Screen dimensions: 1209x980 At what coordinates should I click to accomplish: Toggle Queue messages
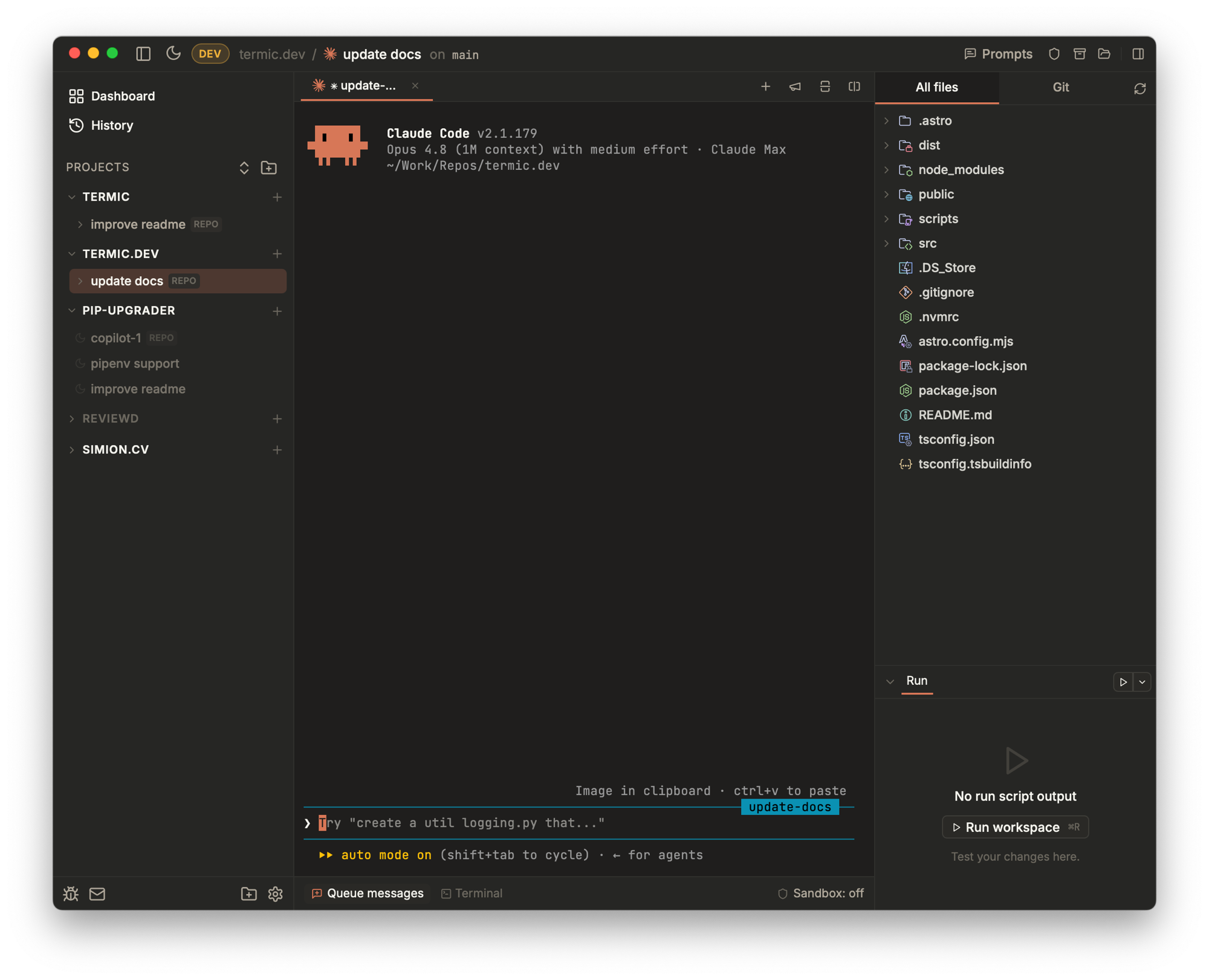pyautogui.click(x=368, y=894)
